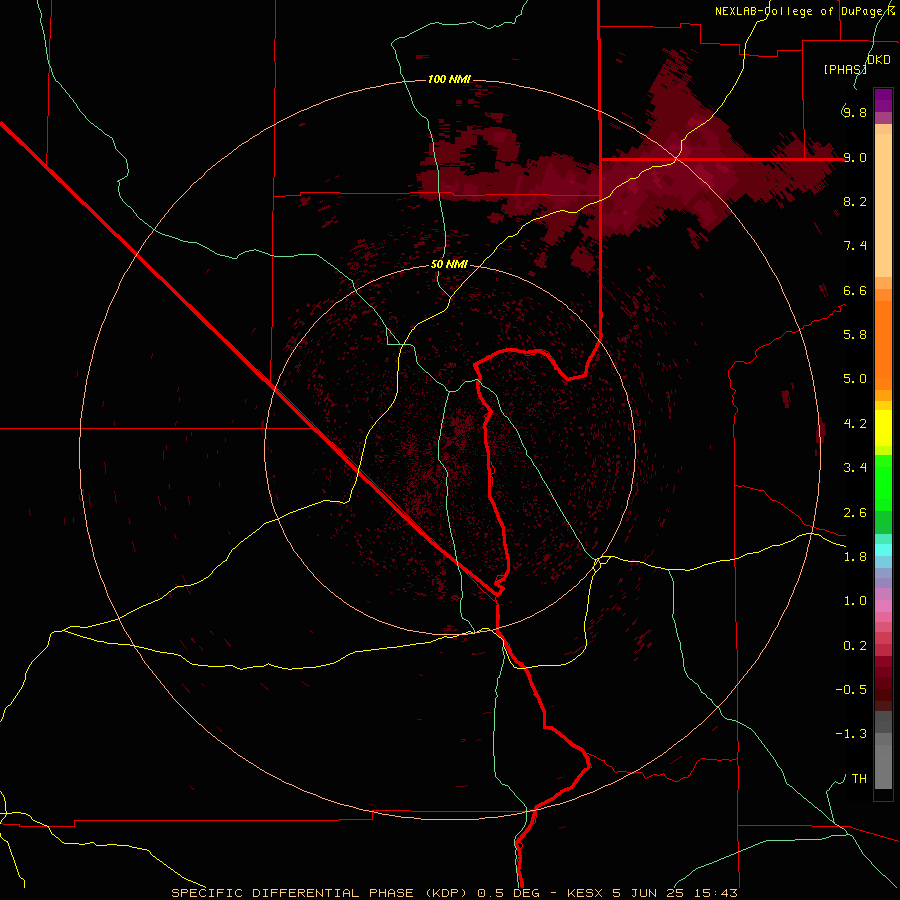The image size is (900, 900).
Task: Click the 5 JUN 25 date text
Action: coord(651,893)
